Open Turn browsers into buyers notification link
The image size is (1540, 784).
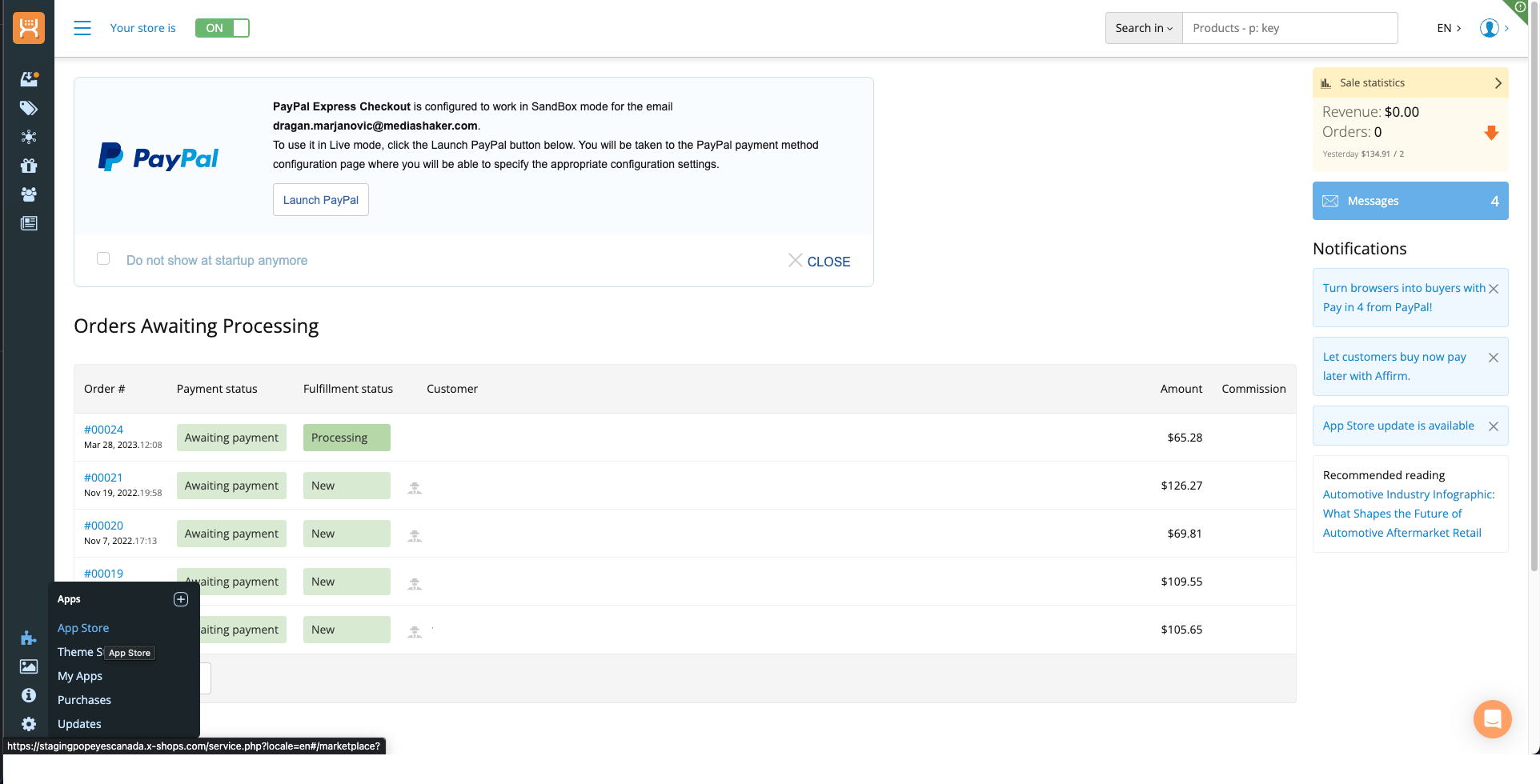1404,298
